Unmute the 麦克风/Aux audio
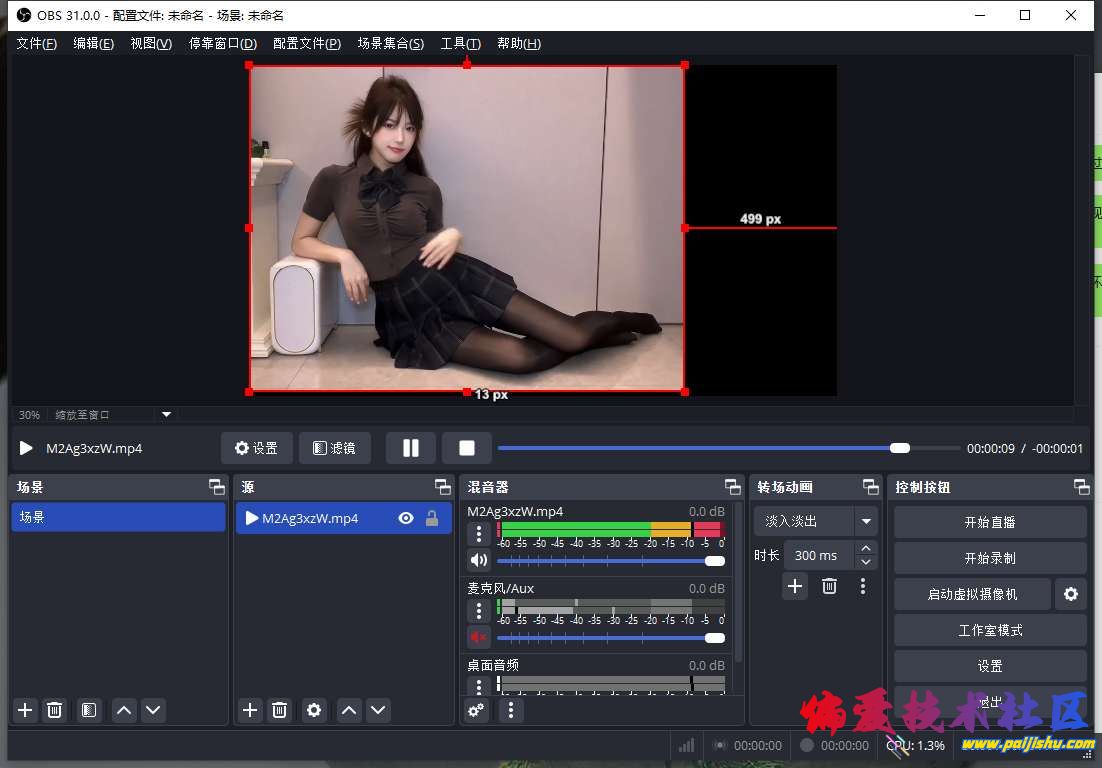This screenshot has width=1102, height=768. [479, 637]
